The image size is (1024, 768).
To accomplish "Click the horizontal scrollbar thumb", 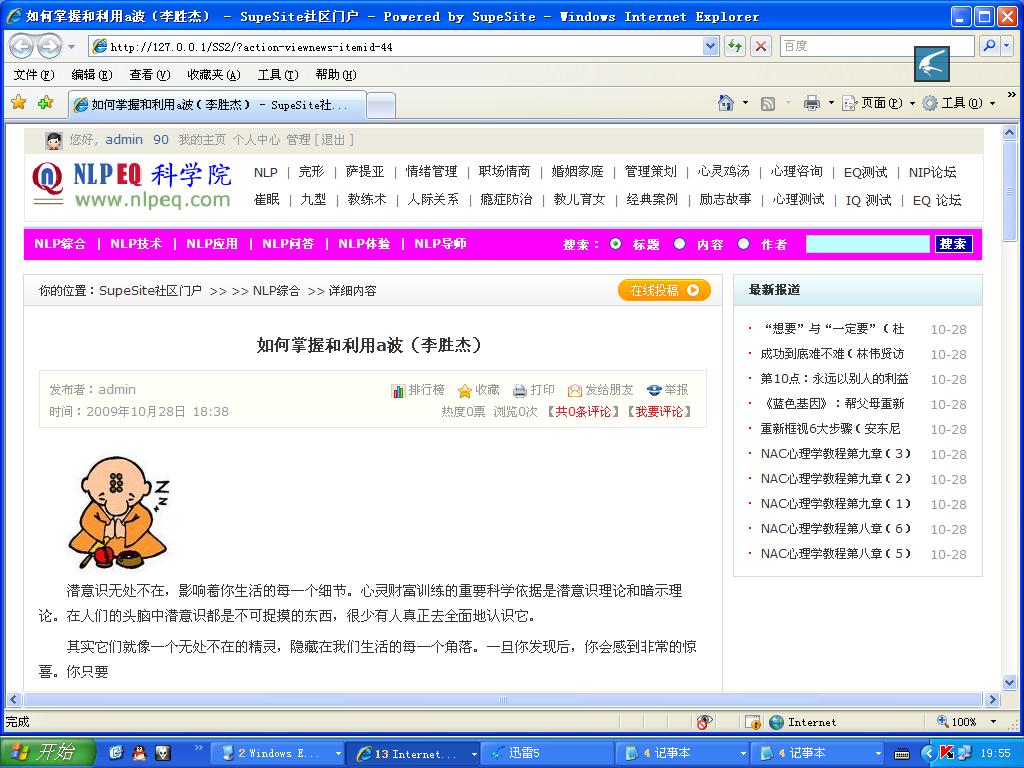I will click(x=503, y=699).
